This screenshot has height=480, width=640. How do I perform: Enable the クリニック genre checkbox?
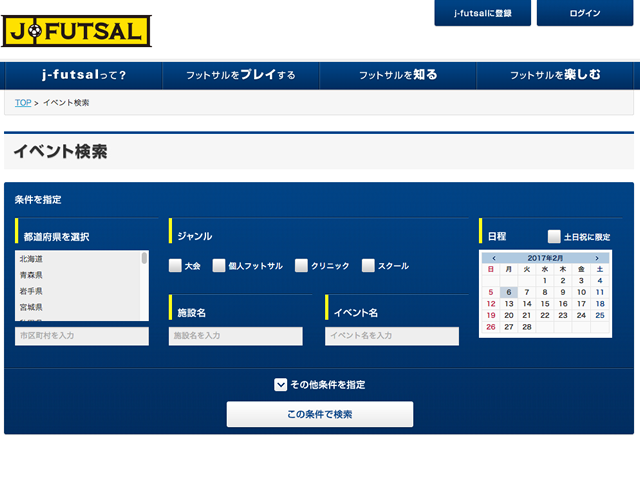(x=301, y=266)
